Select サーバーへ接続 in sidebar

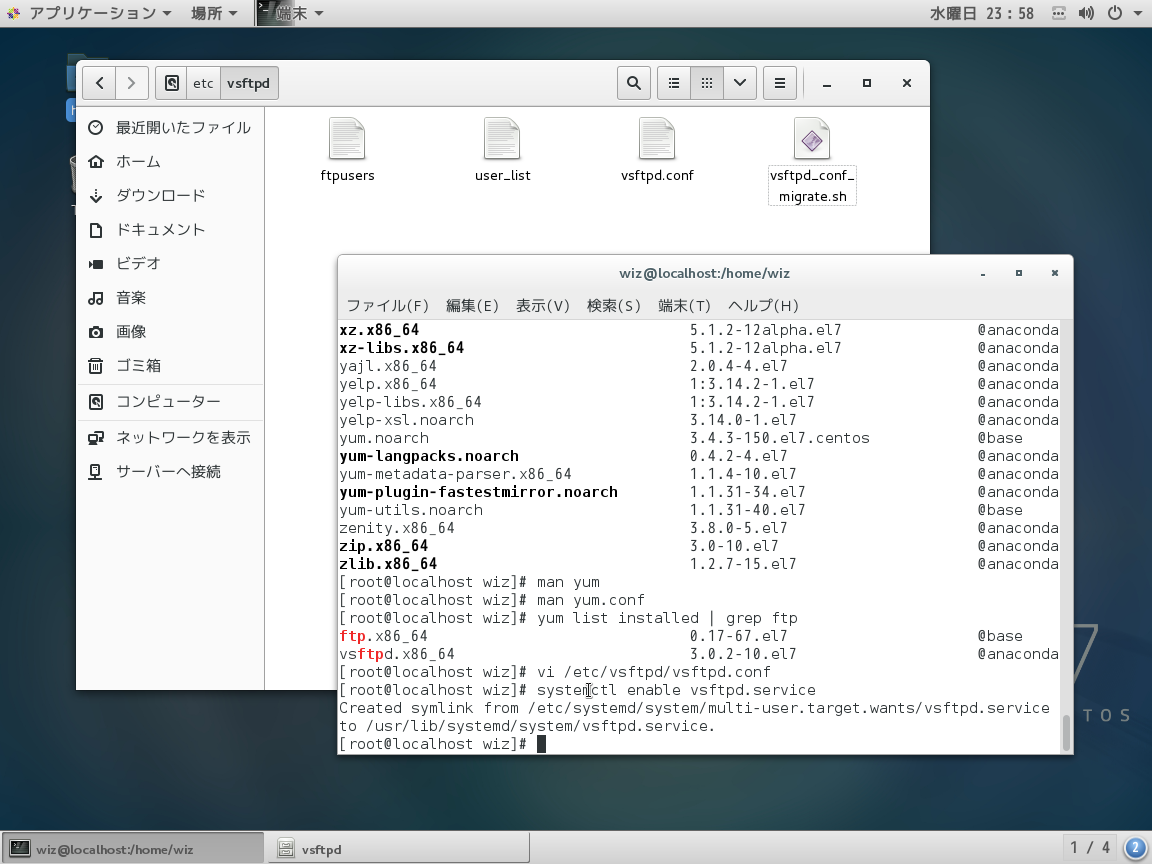pos(170,472)
